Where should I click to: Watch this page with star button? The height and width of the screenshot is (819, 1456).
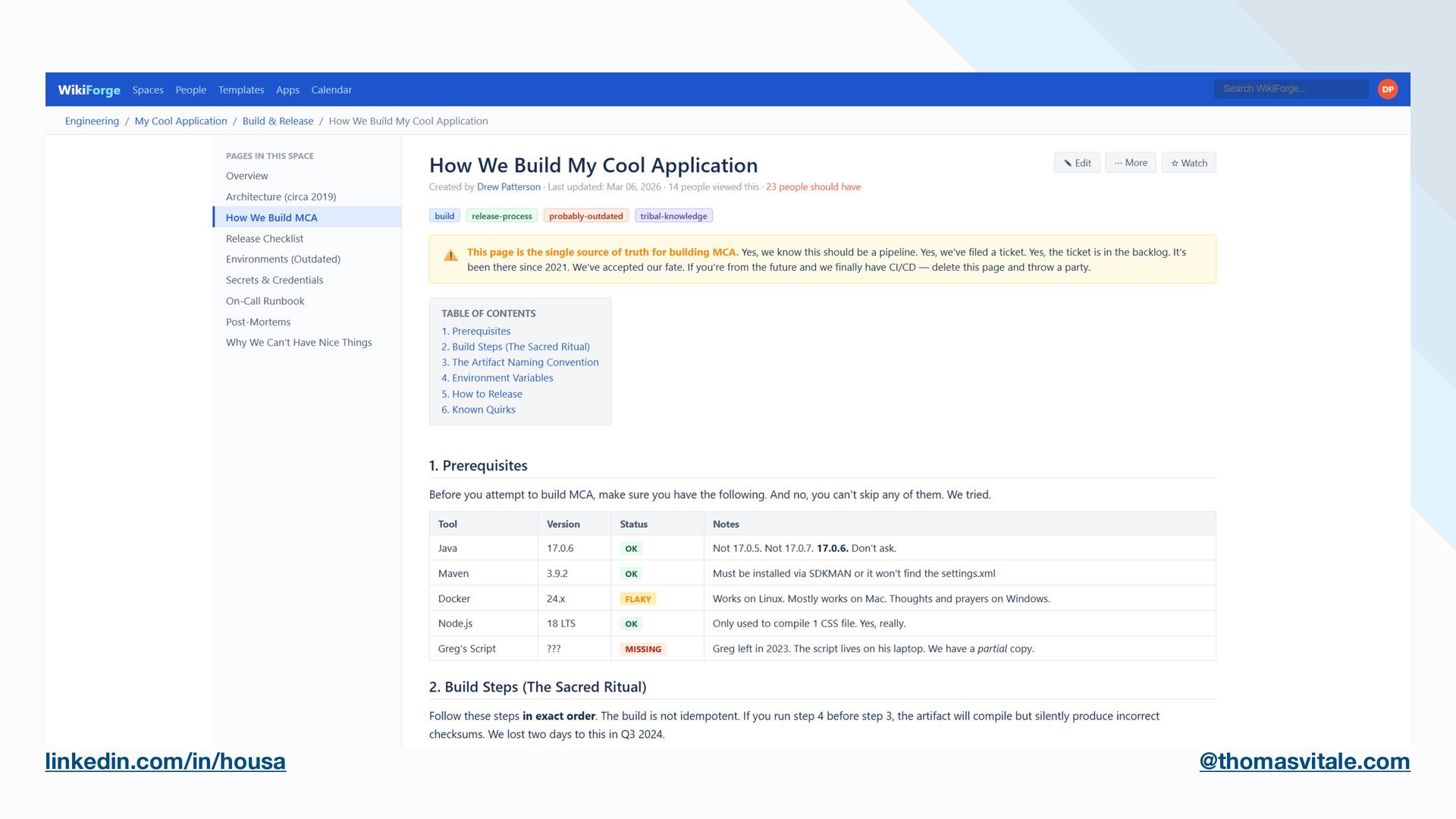click(x=1188, y=162)
